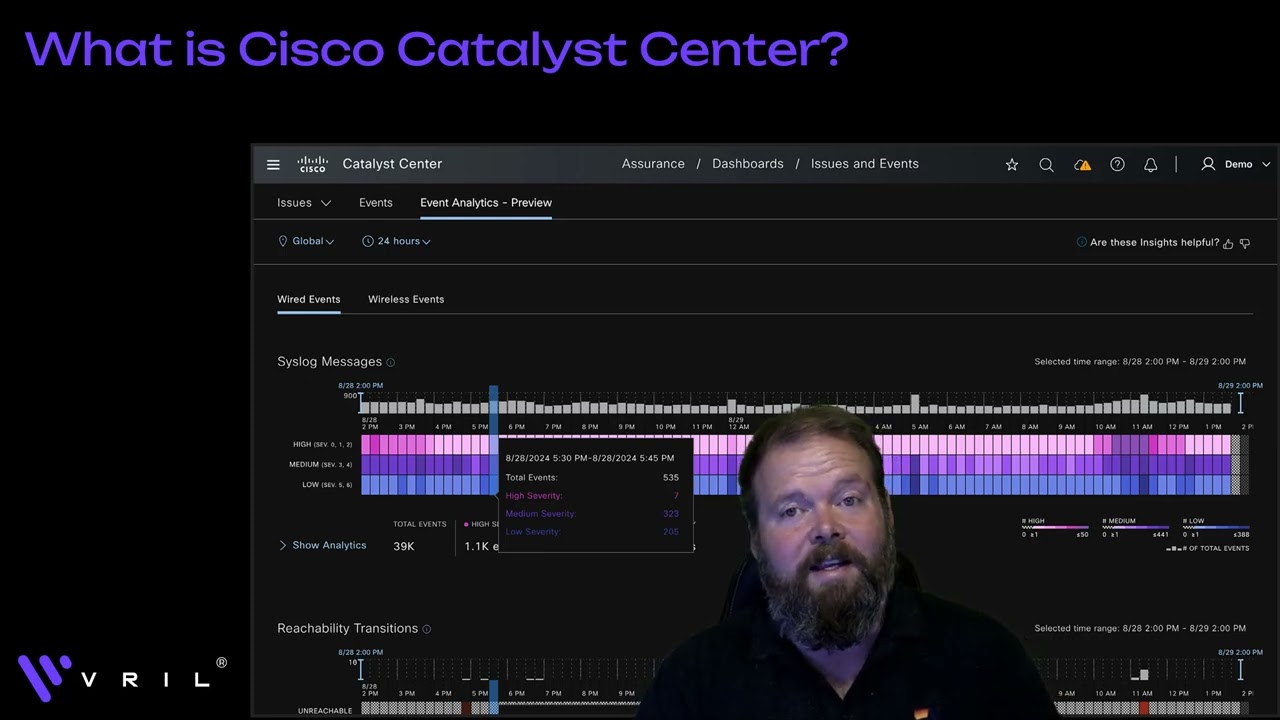
Task: Expand the Issues dropdown
Action: pos(304,203)
